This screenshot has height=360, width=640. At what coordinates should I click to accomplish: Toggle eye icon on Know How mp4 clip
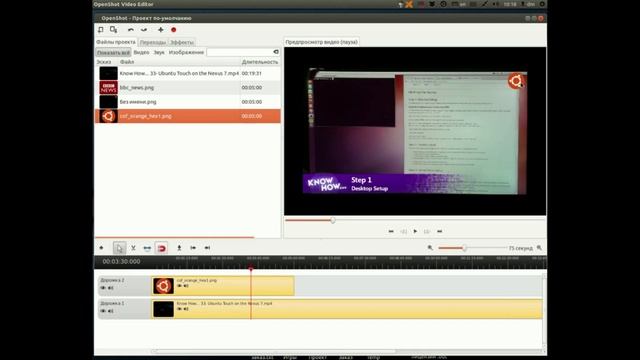click(179, 309)
